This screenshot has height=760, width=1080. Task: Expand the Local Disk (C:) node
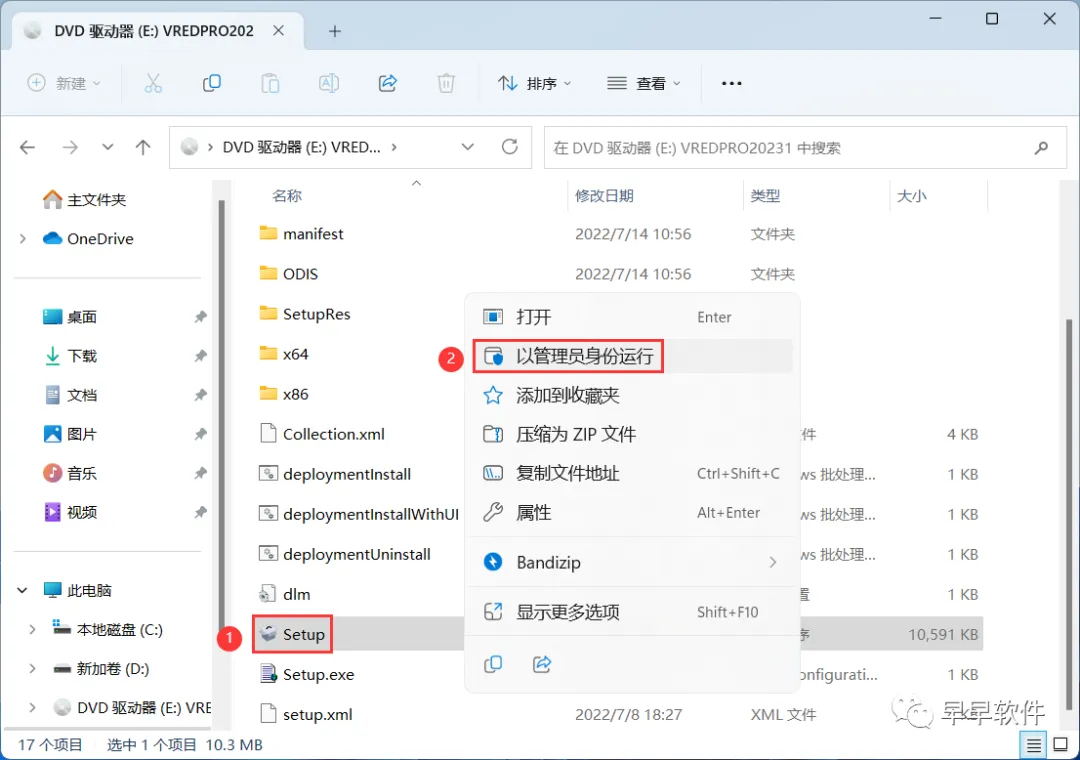32,630
